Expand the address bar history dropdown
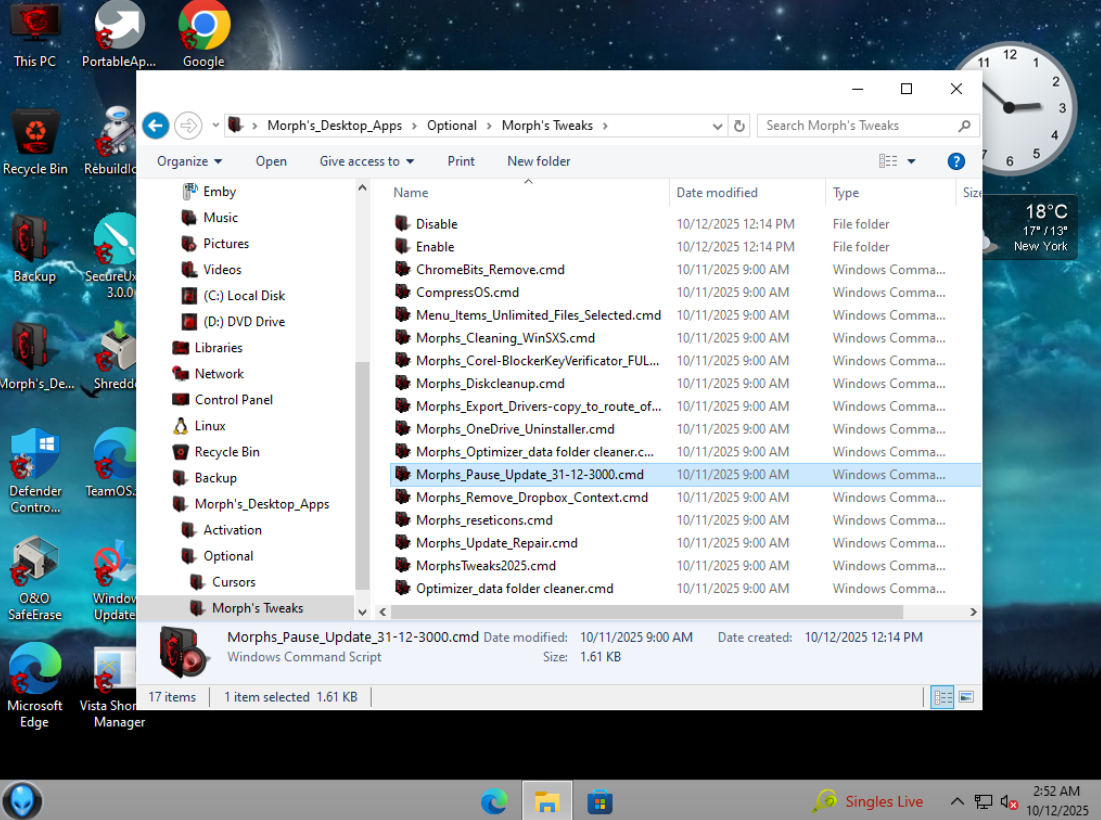Screen dimensions: 1101x820 point(717,126)
